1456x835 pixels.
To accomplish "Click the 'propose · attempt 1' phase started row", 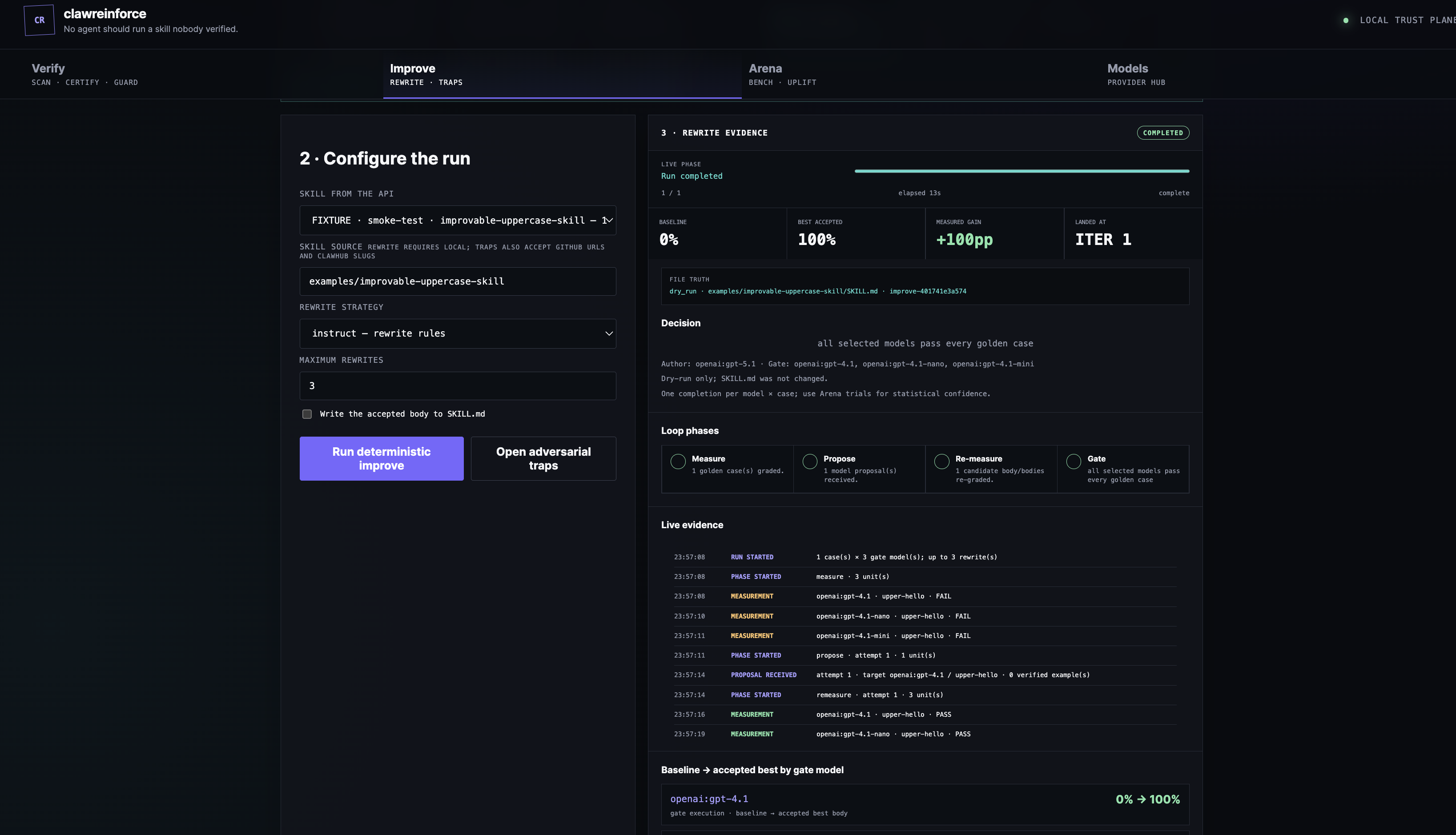I will [x=925, y=655].
